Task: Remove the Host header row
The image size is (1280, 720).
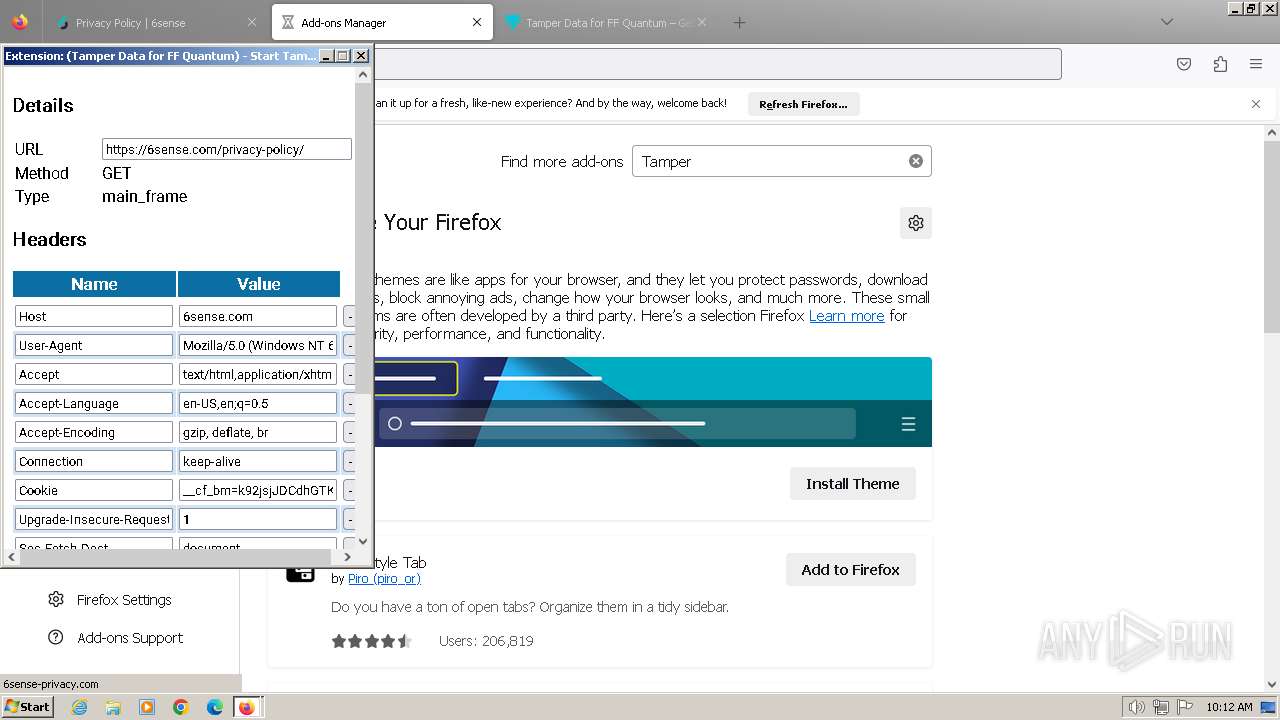Action: click(349, 316)
